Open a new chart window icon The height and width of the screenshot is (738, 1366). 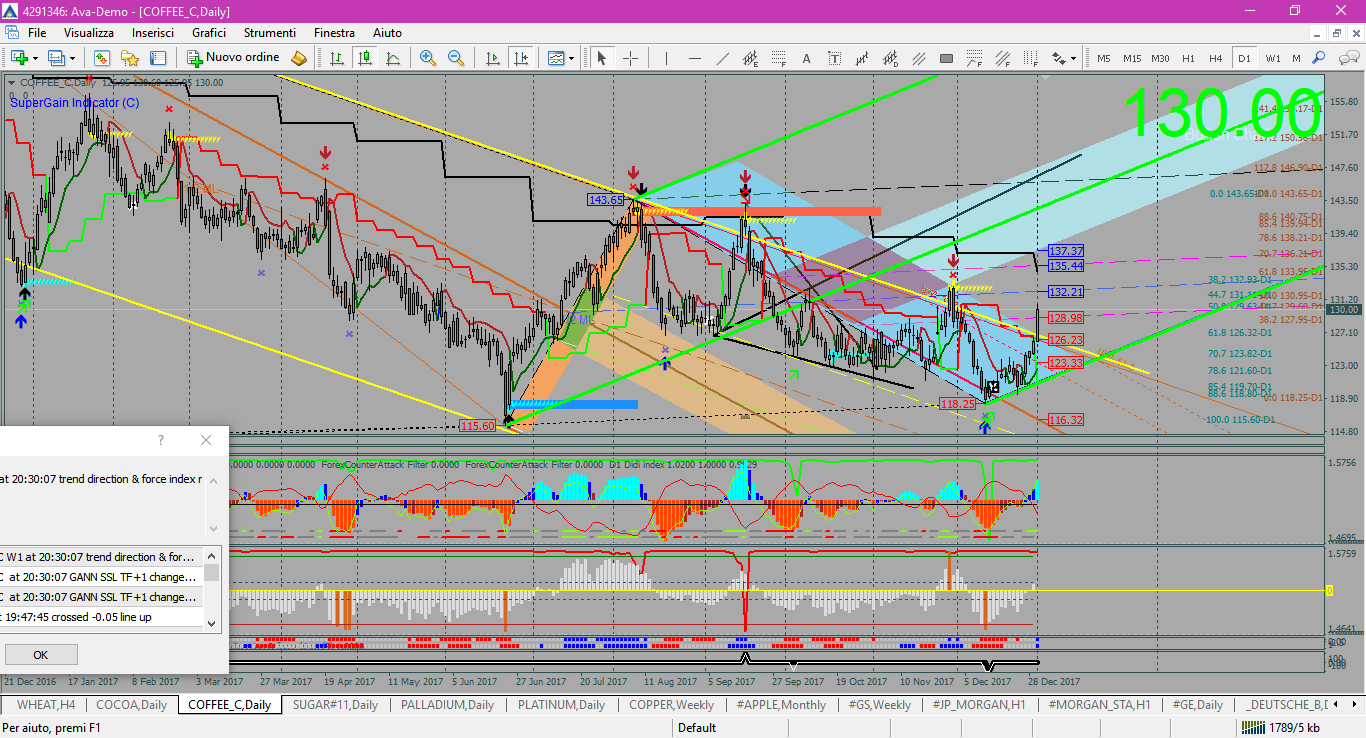pos(19,58)
